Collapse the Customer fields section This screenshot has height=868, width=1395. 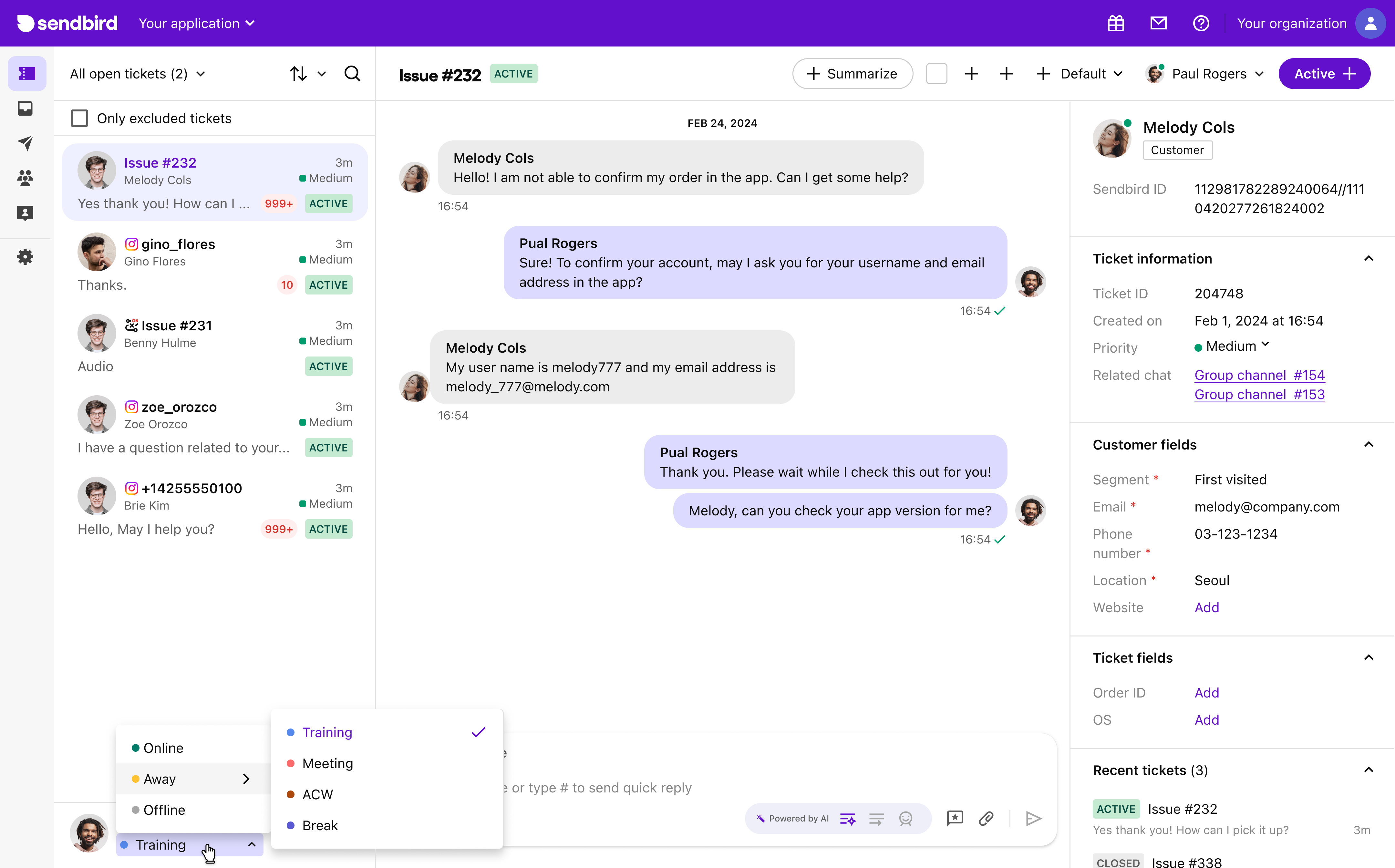[x=1369, y=445]
